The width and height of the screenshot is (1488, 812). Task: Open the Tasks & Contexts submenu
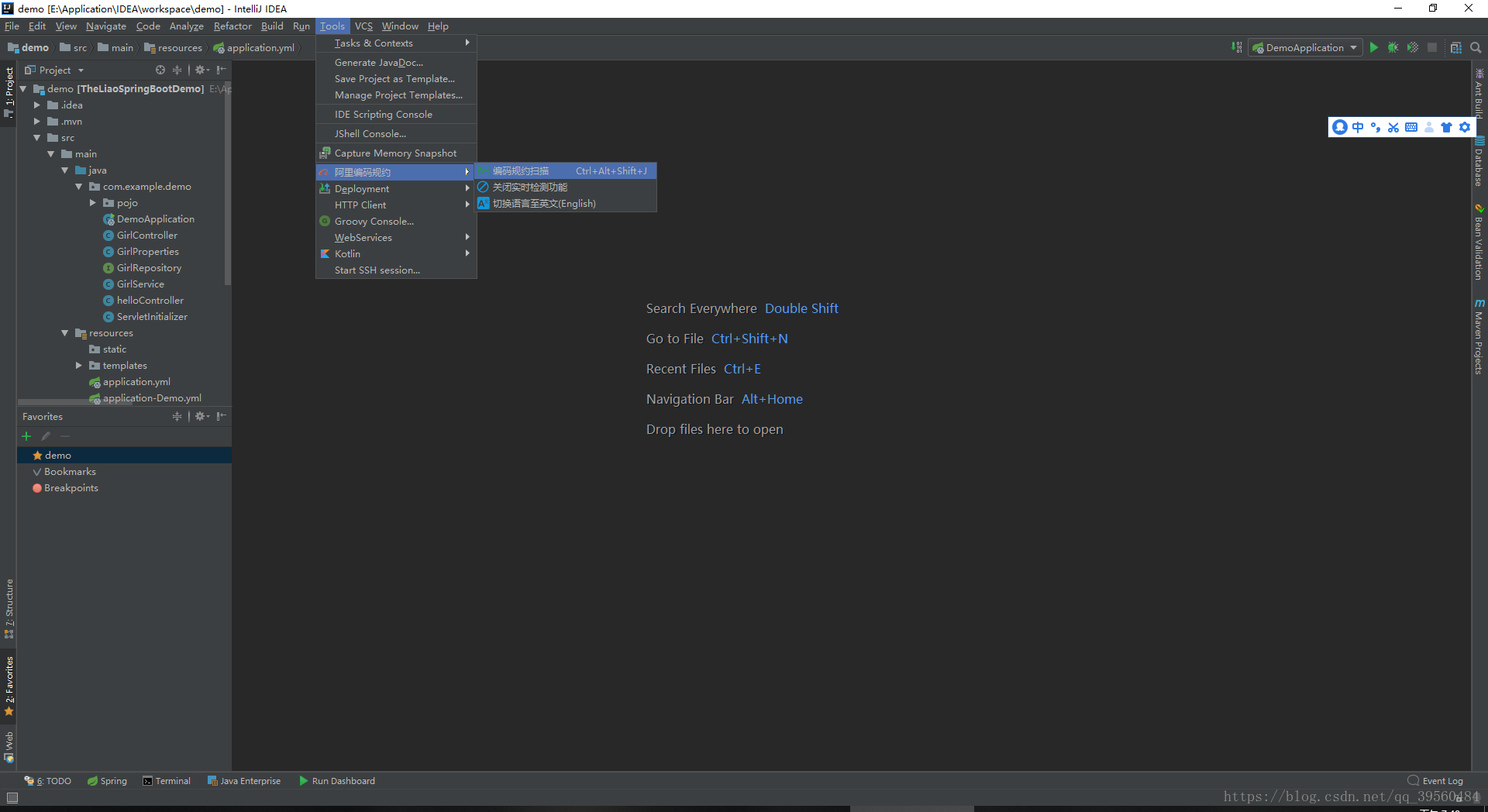pos(396,43)
